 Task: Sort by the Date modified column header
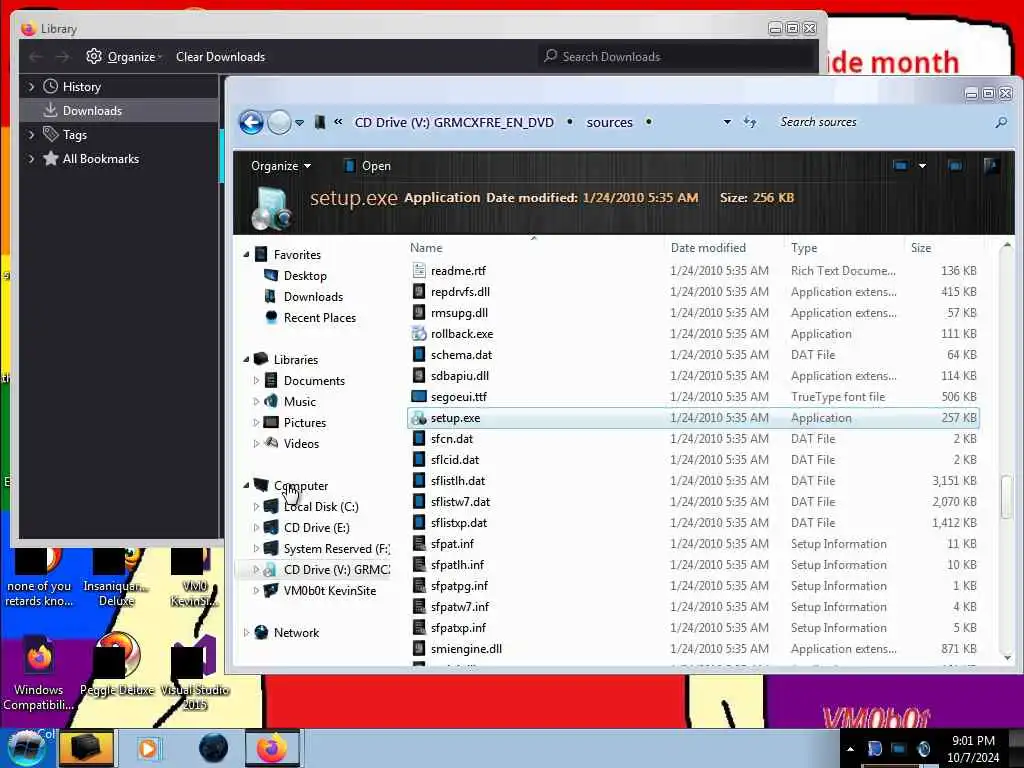[708, 248]
